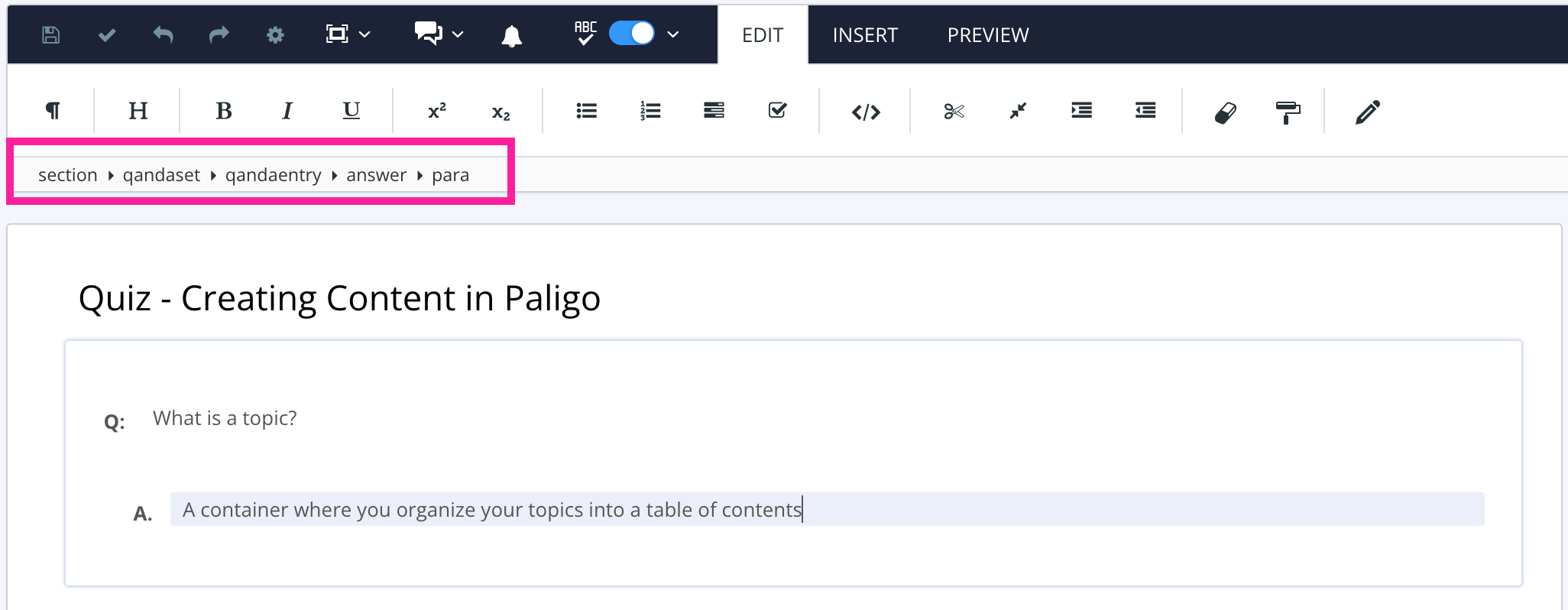Screen dimensions: 1568x610
Task: Select para in the breadcrumb
Action: point(451,175)
